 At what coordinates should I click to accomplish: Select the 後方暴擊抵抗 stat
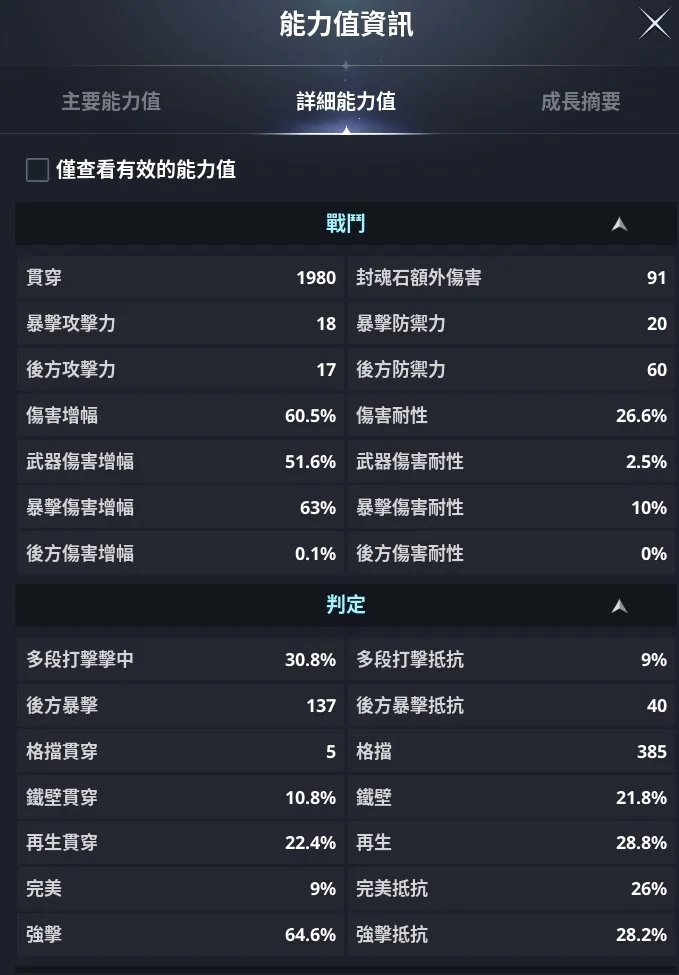[x=511, y=706]
